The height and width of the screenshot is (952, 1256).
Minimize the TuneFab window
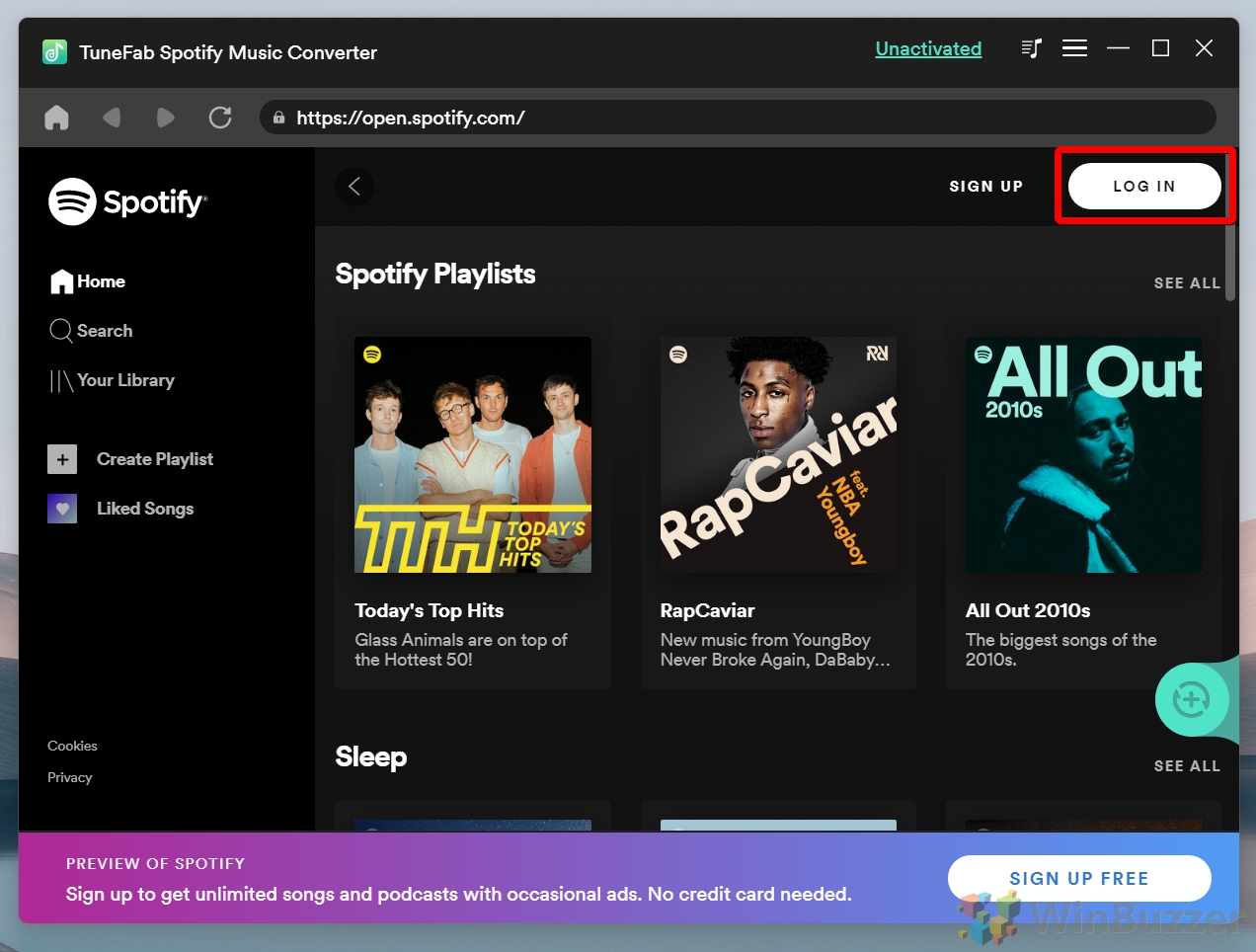[x=1118, y=48]
